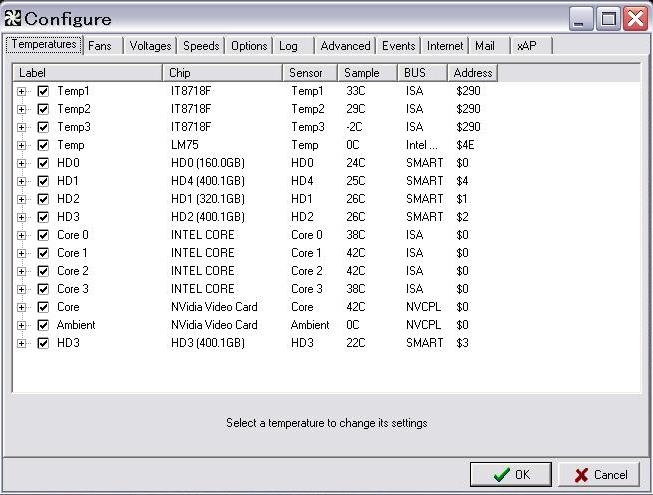Minimize the Configure window
This screenshot has width=653, height=495.
click(x=581, y=19)
